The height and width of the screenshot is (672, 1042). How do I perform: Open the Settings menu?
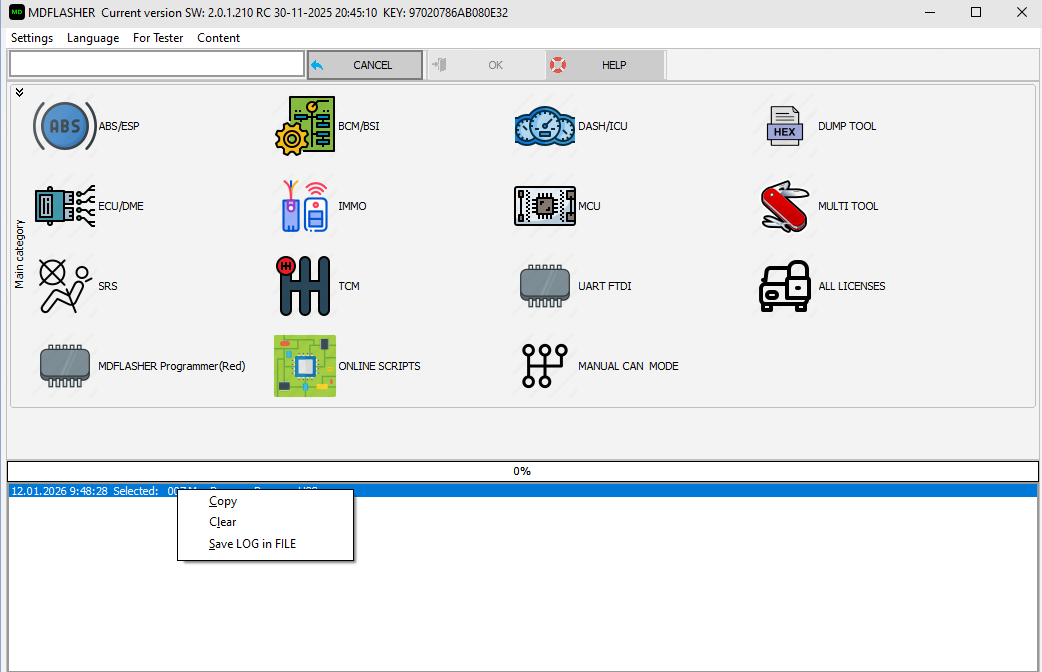(x=32, y=38)
